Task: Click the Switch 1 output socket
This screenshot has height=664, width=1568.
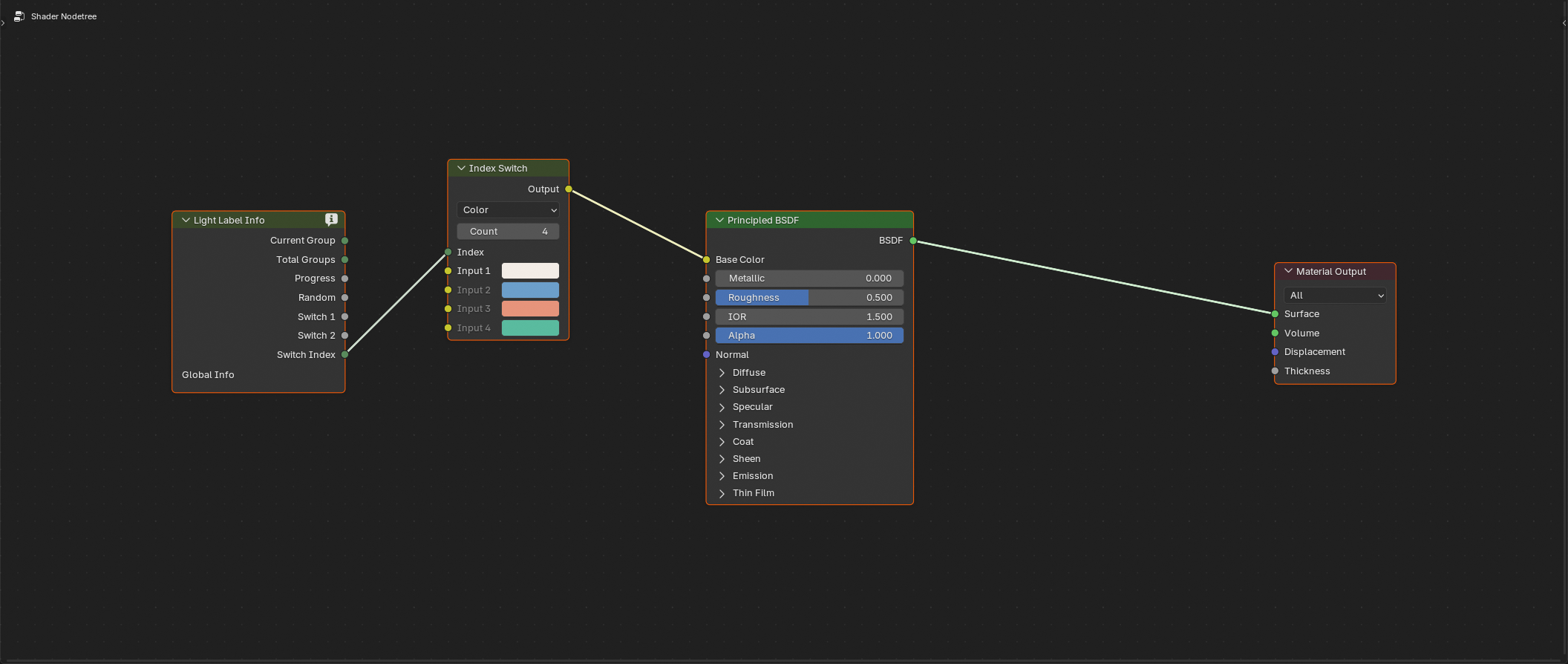Action: (344, 317)
